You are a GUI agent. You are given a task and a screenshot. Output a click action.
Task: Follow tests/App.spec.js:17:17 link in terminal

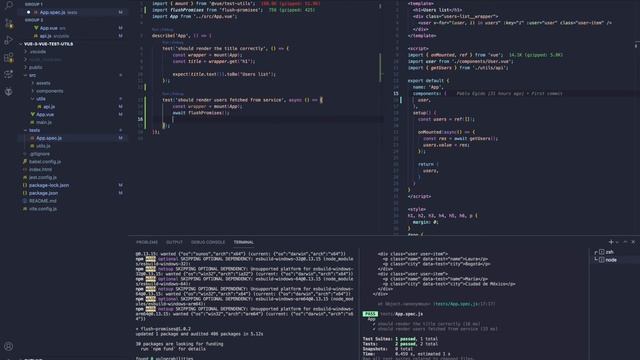464,304
